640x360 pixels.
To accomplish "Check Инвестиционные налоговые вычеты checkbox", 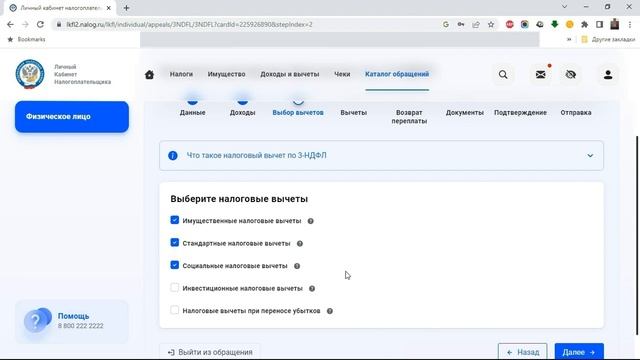I will pyautogui.click(x=175, y=288).
